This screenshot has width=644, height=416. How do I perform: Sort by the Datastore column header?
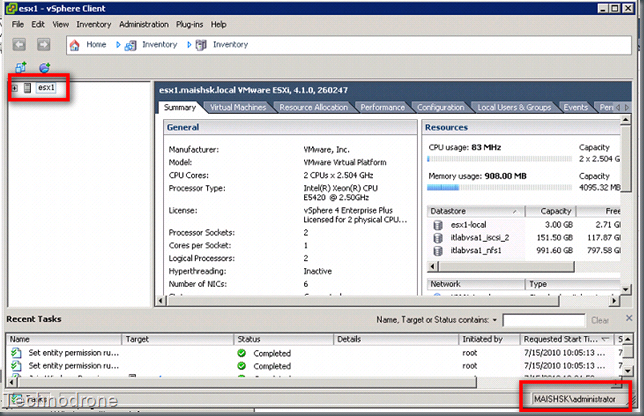475,211
